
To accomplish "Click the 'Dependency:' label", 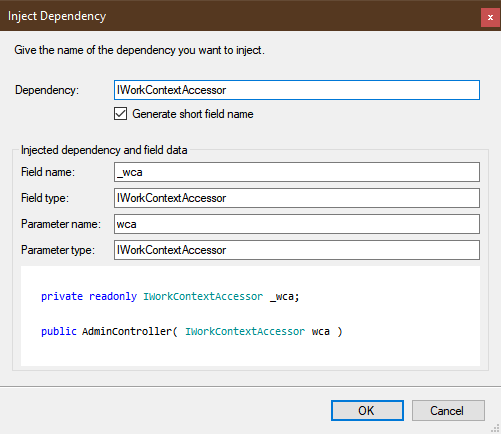I will pyautogui.click(x=47, y=90).
